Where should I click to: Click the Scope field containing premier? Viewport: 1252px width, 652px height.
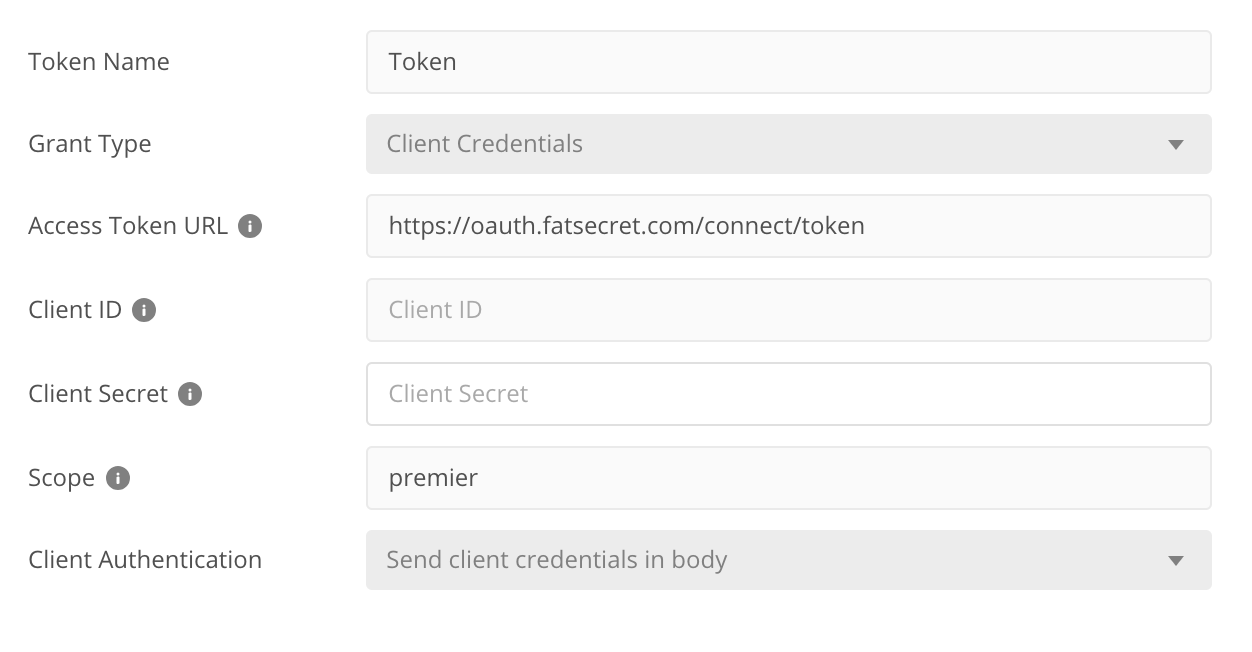[x=788, y=478]
